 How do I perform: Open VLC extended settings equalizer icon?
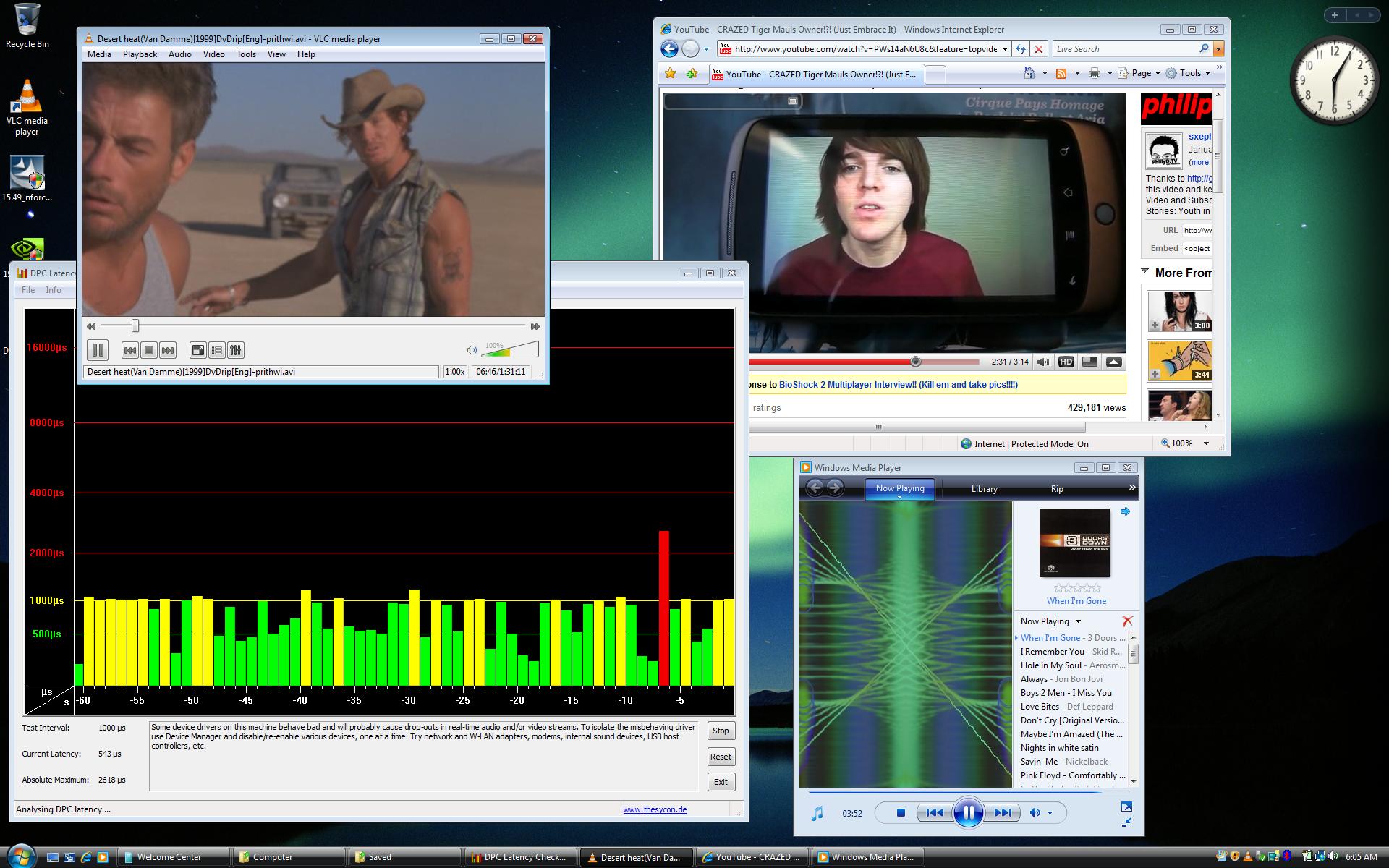pyautogui.click(x=236, y=350)
